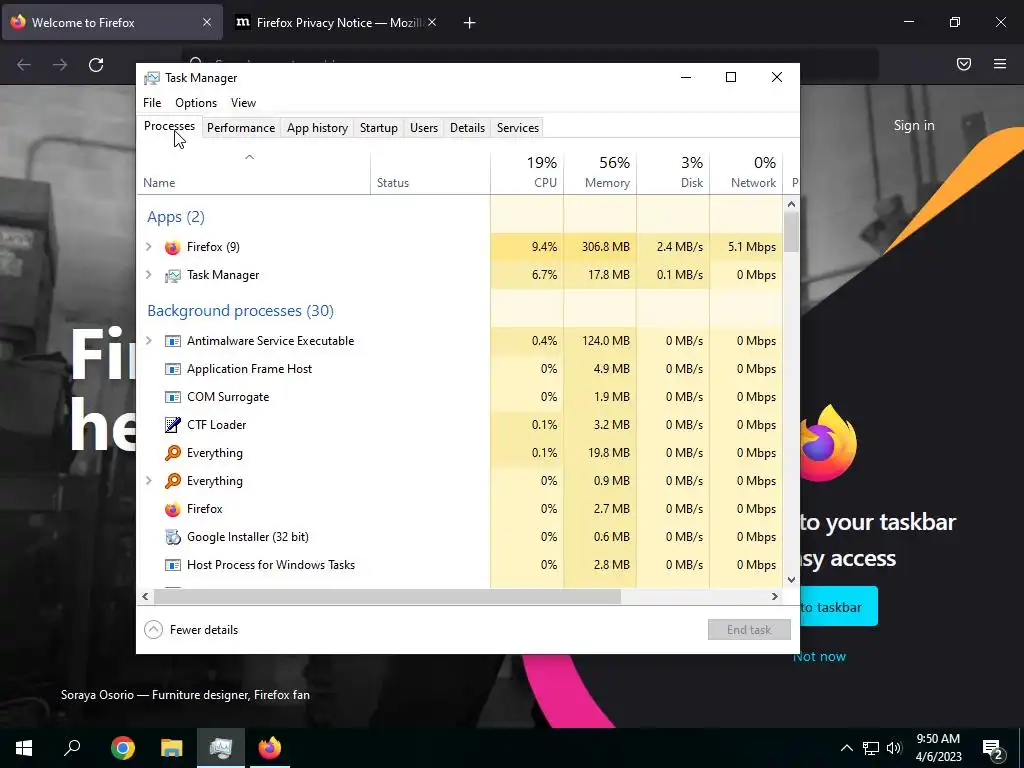1024x768 pixels.
Task: Open the volume control in system tray
Action: 894,748
